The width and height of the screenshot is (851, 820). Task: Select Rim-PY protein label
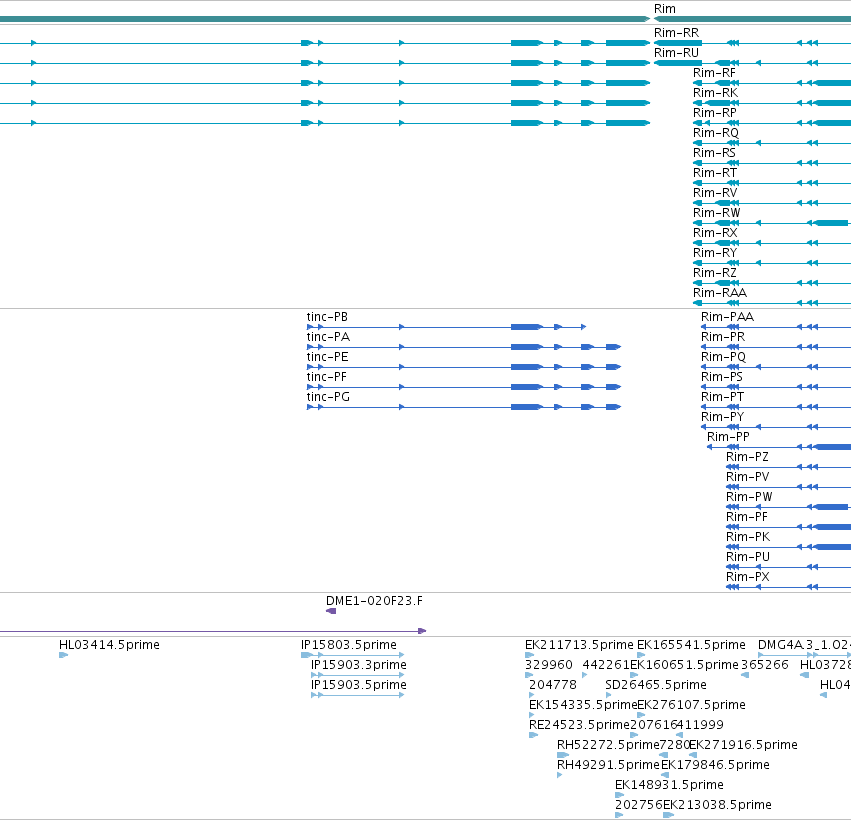tap(722, 417)
